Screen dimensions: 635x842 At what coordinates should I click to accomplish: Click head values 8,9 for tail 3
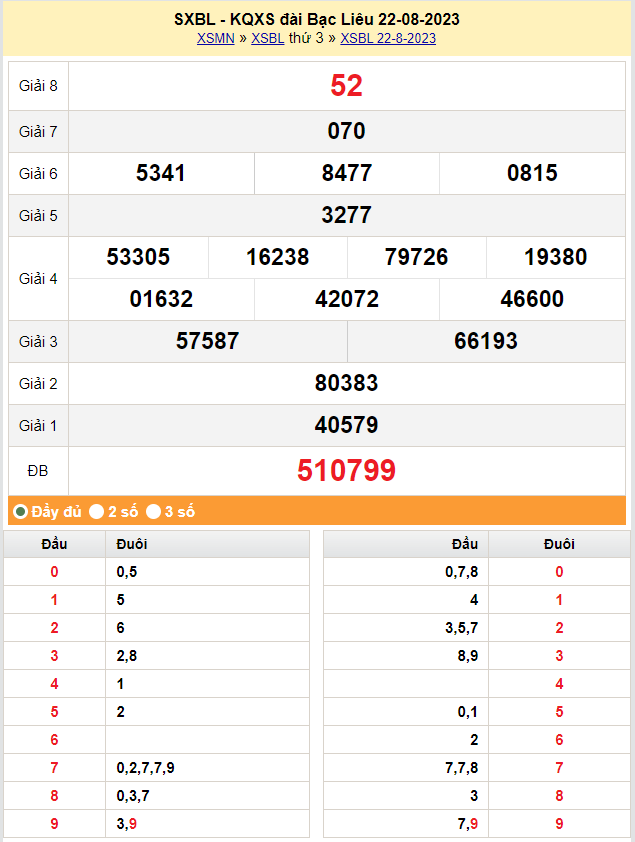coord(468,656)
